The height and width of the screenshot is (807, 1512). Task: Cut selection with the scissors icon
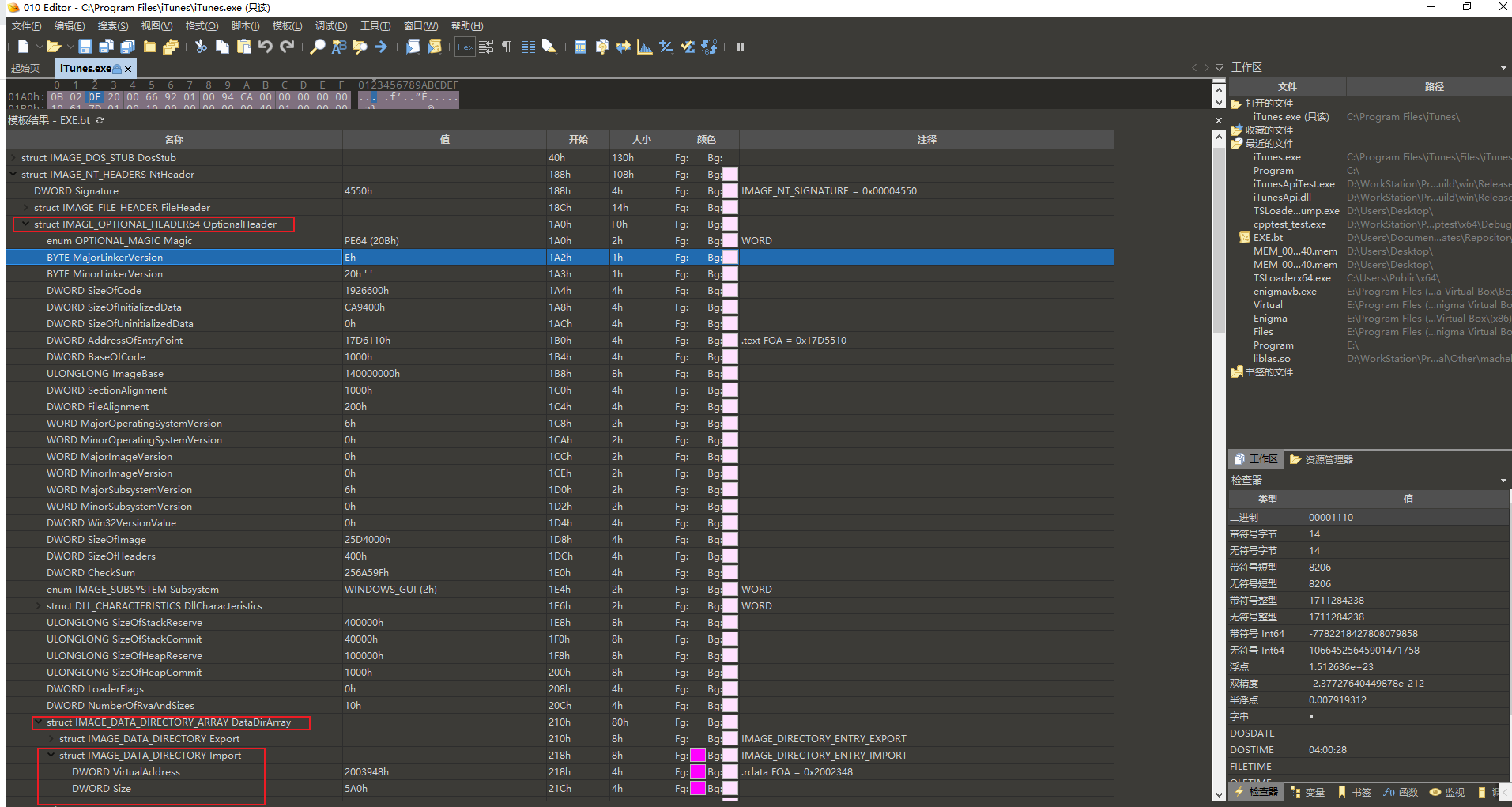tap(201, 47)
